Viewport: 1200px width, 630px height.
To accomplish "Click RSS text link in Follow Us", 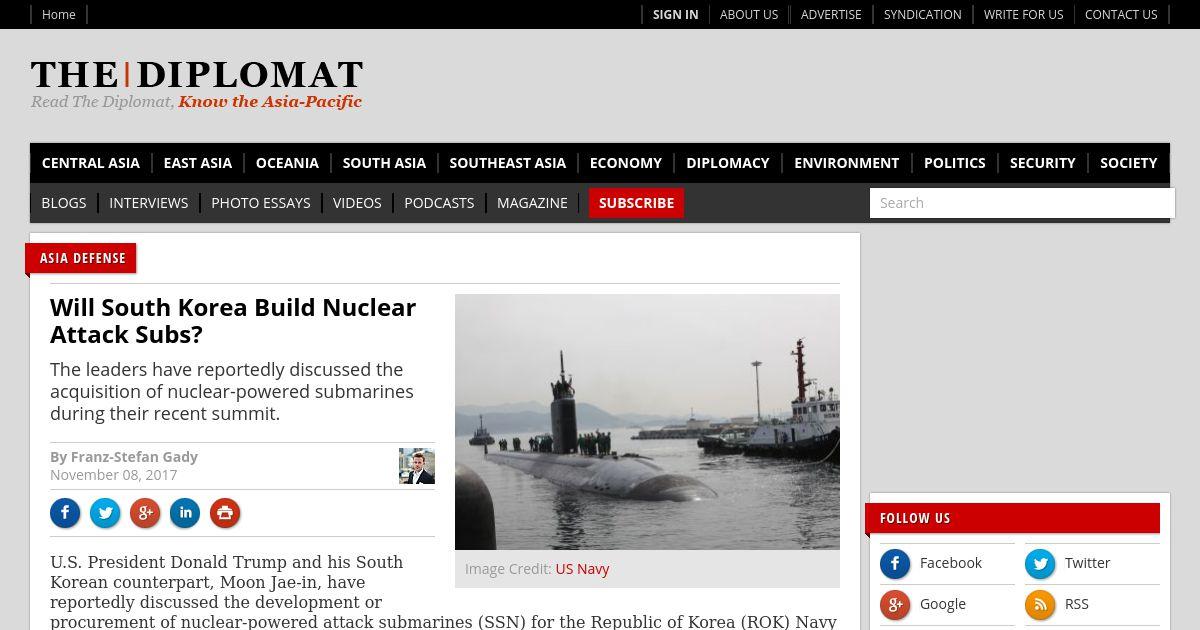I will (x=1077, y=604).
